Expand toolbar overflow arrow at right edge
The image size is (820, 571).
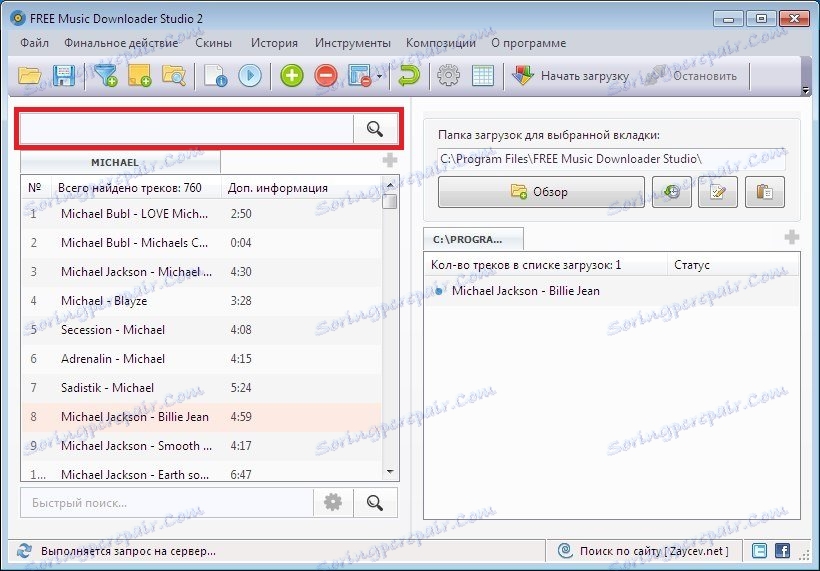(x=806, y=90)
